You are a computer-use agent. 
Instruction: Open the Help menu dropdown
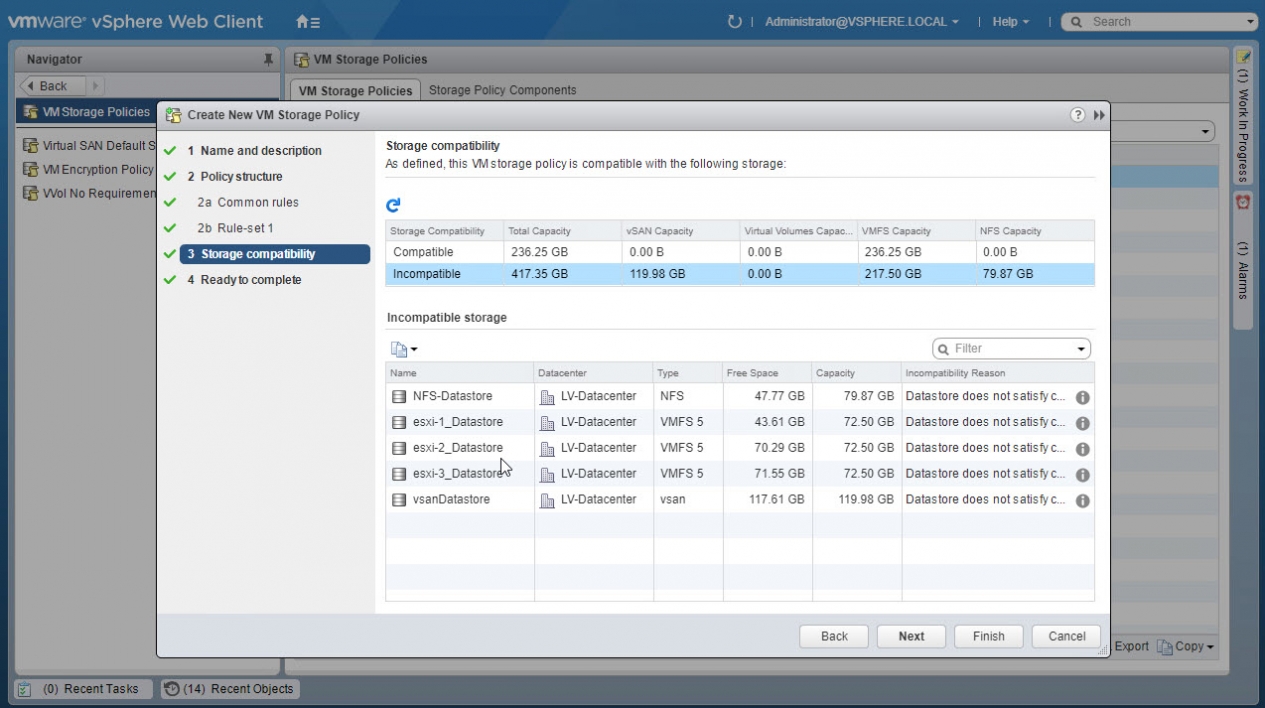(x=1010, y=22)
